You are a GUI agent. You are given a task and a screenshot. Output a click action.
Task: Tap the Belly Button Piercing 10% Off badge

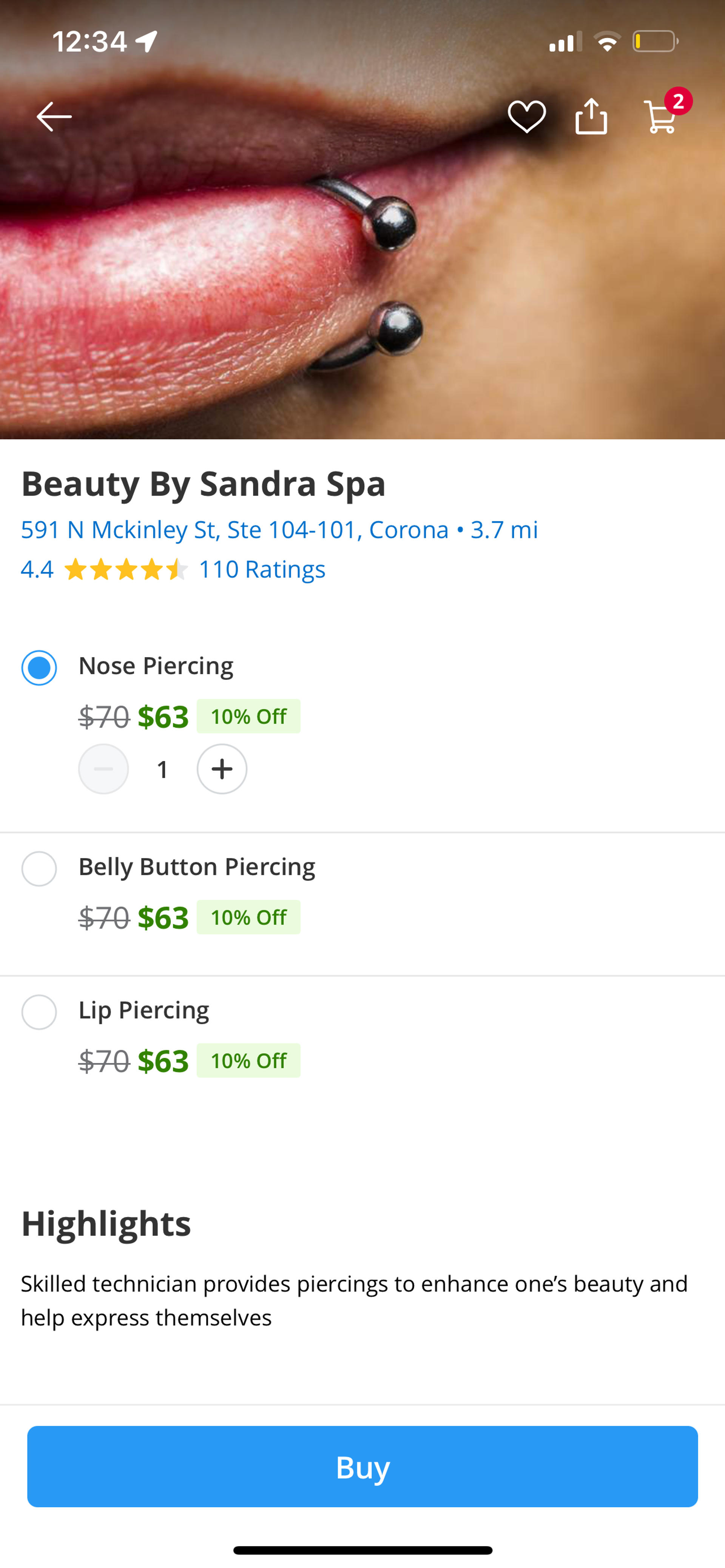pyautogui.click(x=248, y=917)
